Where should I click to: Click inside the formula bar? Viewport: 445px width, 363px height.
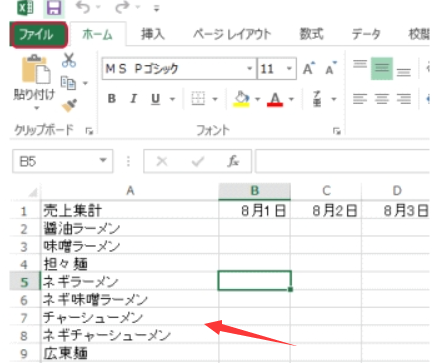point(342,161)
